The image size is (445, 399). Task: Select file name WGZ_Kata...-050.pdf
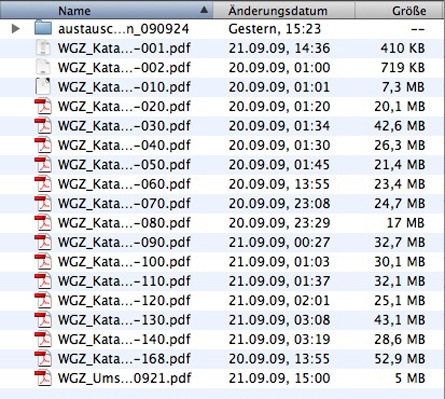point(124,165)
